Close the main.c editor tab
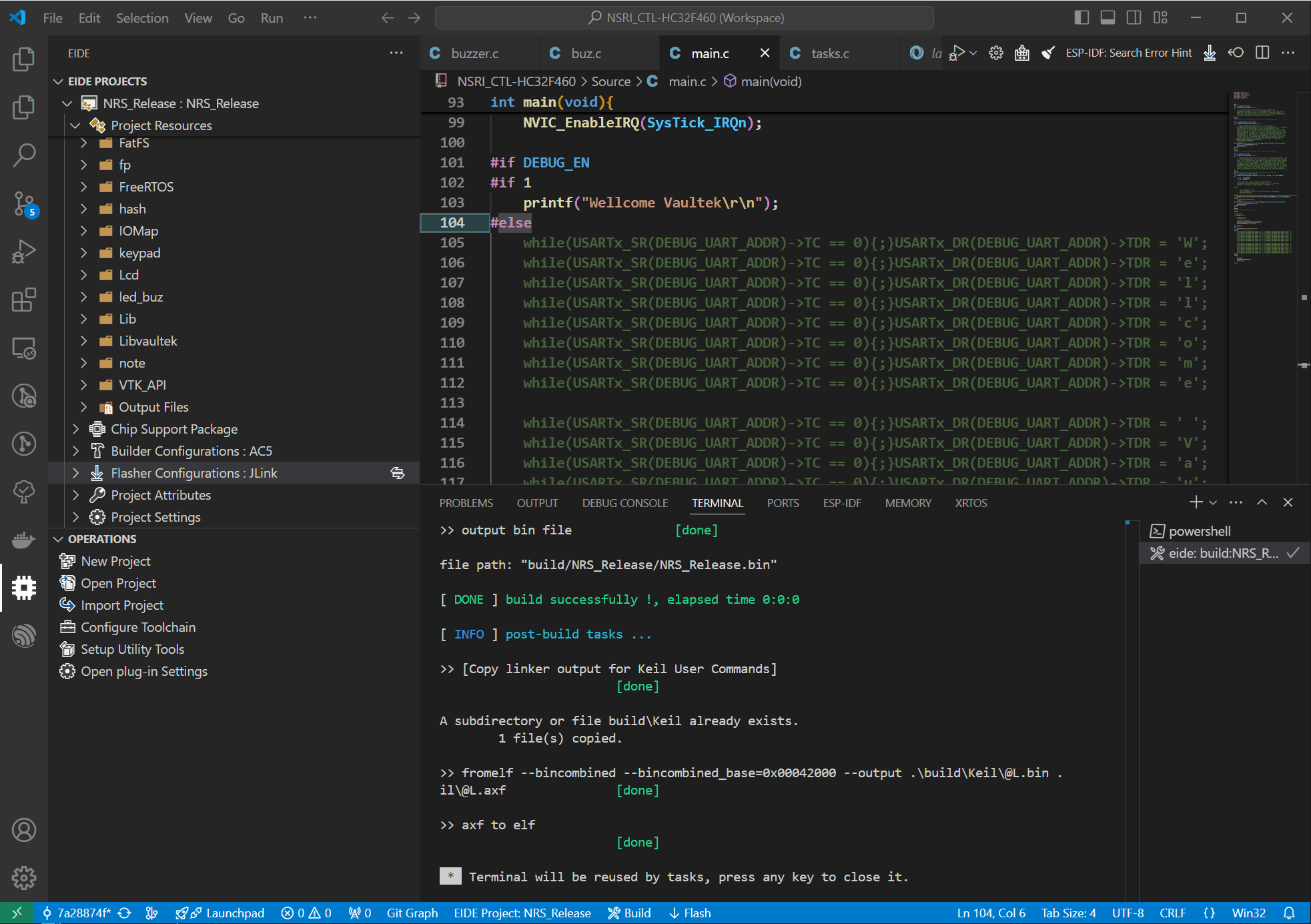This screenshot has width=1311, height=924. [x=765, y=53]
